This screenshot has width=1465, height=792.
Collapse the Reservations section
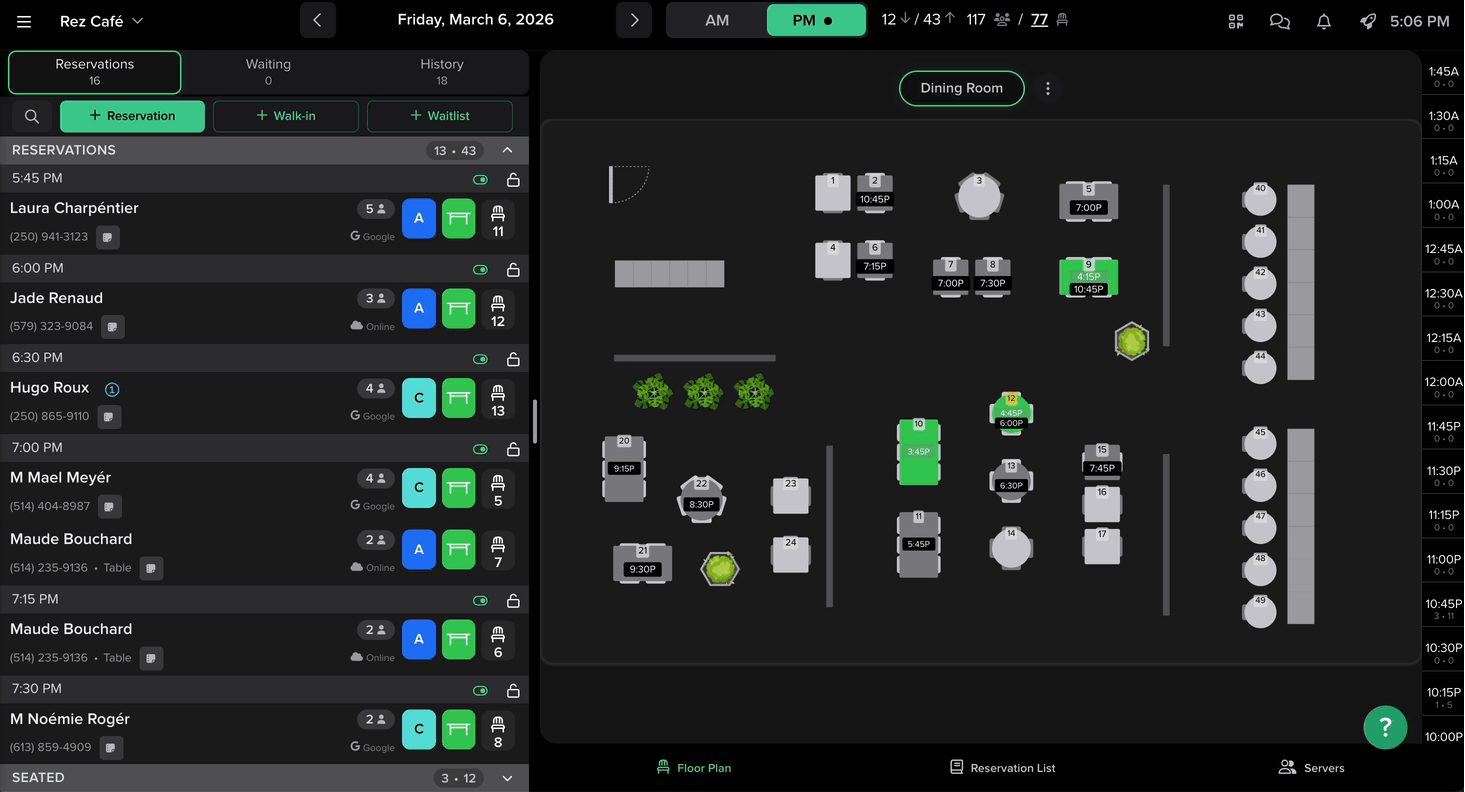[507, 150]
